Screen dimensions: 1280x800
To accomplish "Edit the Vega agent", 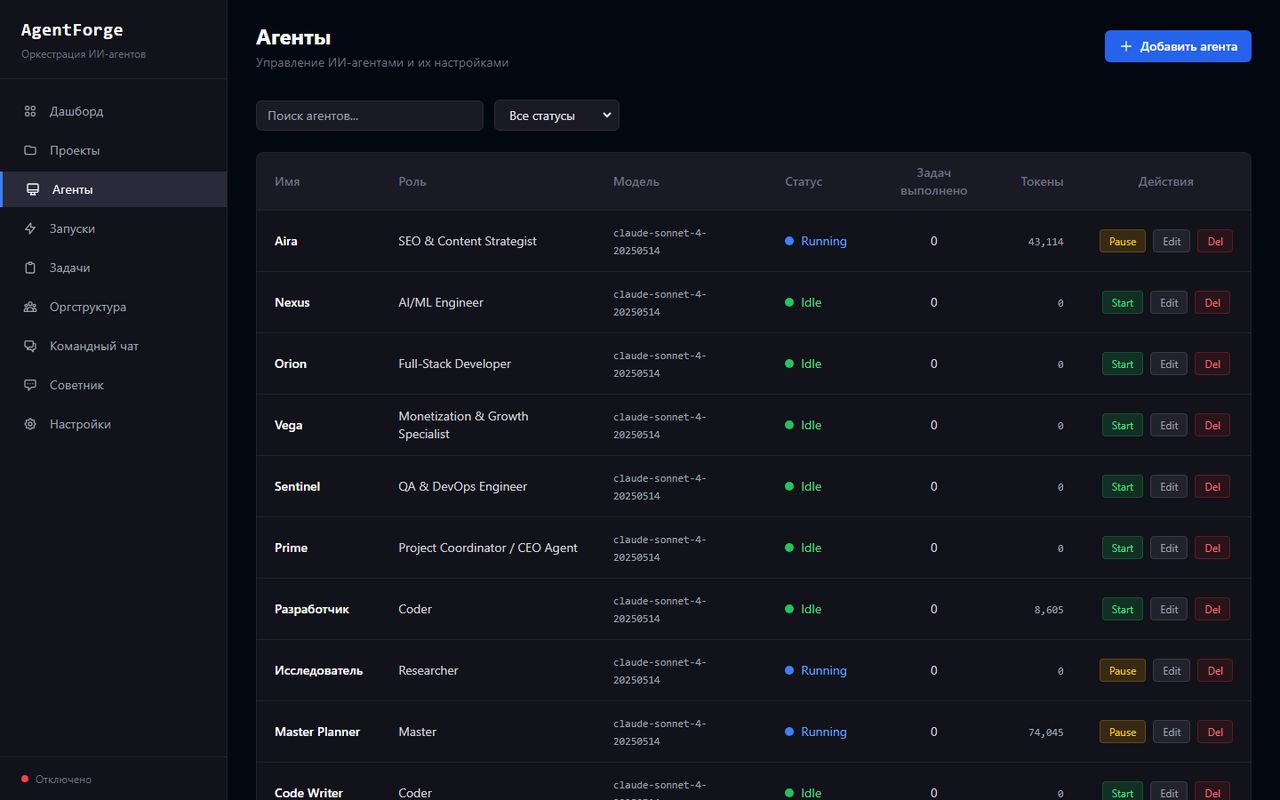I will 1169,425.
